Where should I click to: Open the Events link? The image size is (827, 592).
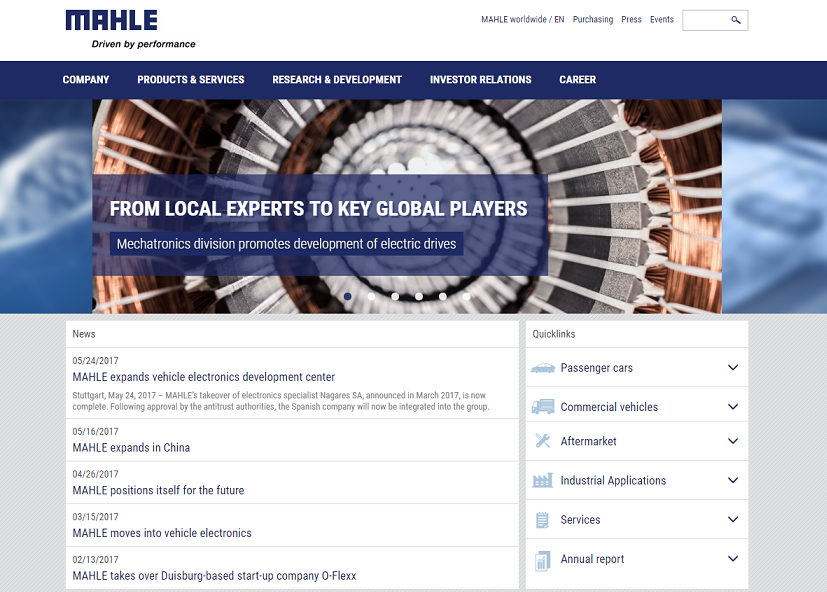[x=661, y=20]
